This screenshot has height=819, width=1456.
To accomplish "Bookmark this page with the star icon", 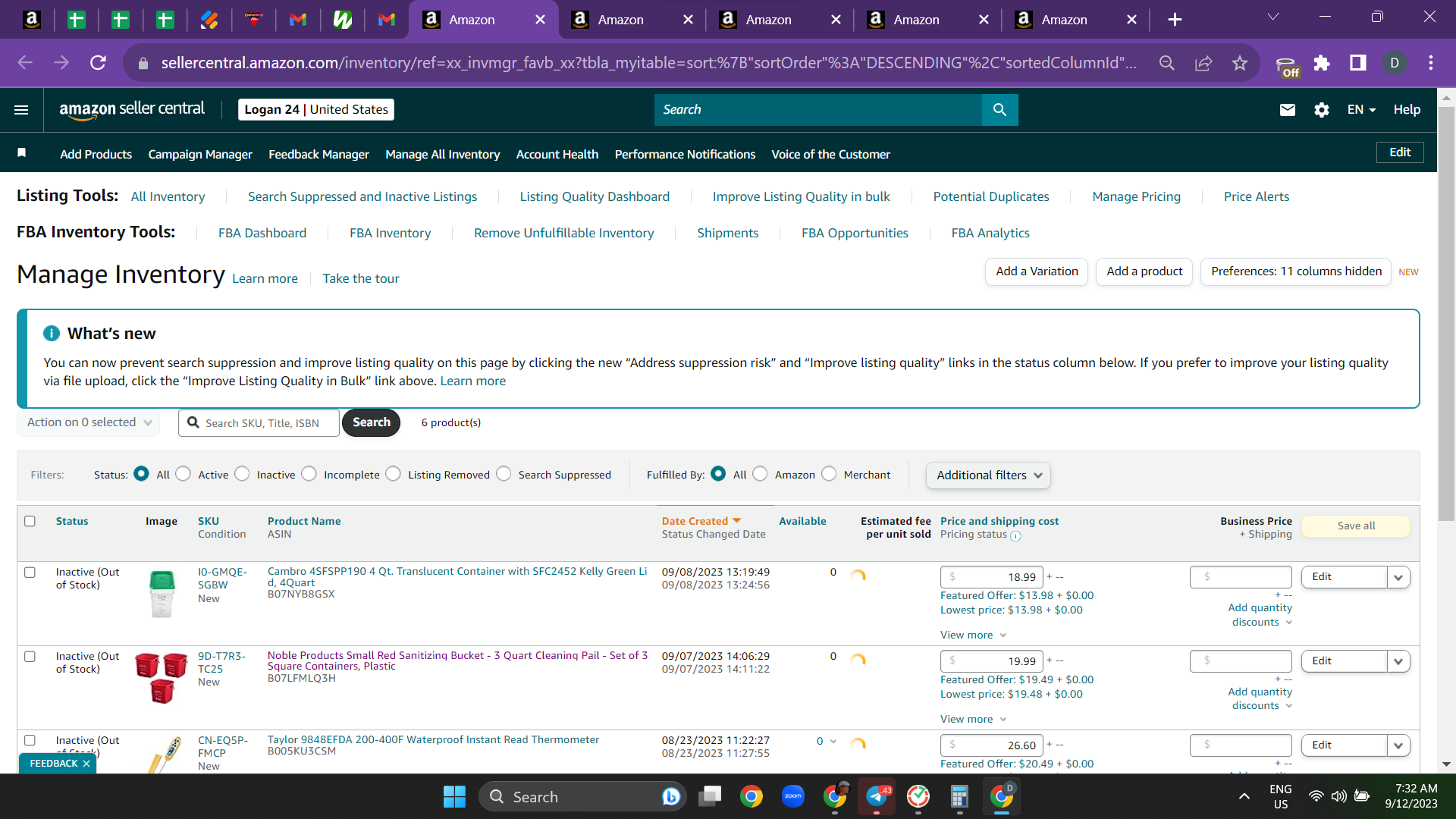I will (x=1240, y=63).
